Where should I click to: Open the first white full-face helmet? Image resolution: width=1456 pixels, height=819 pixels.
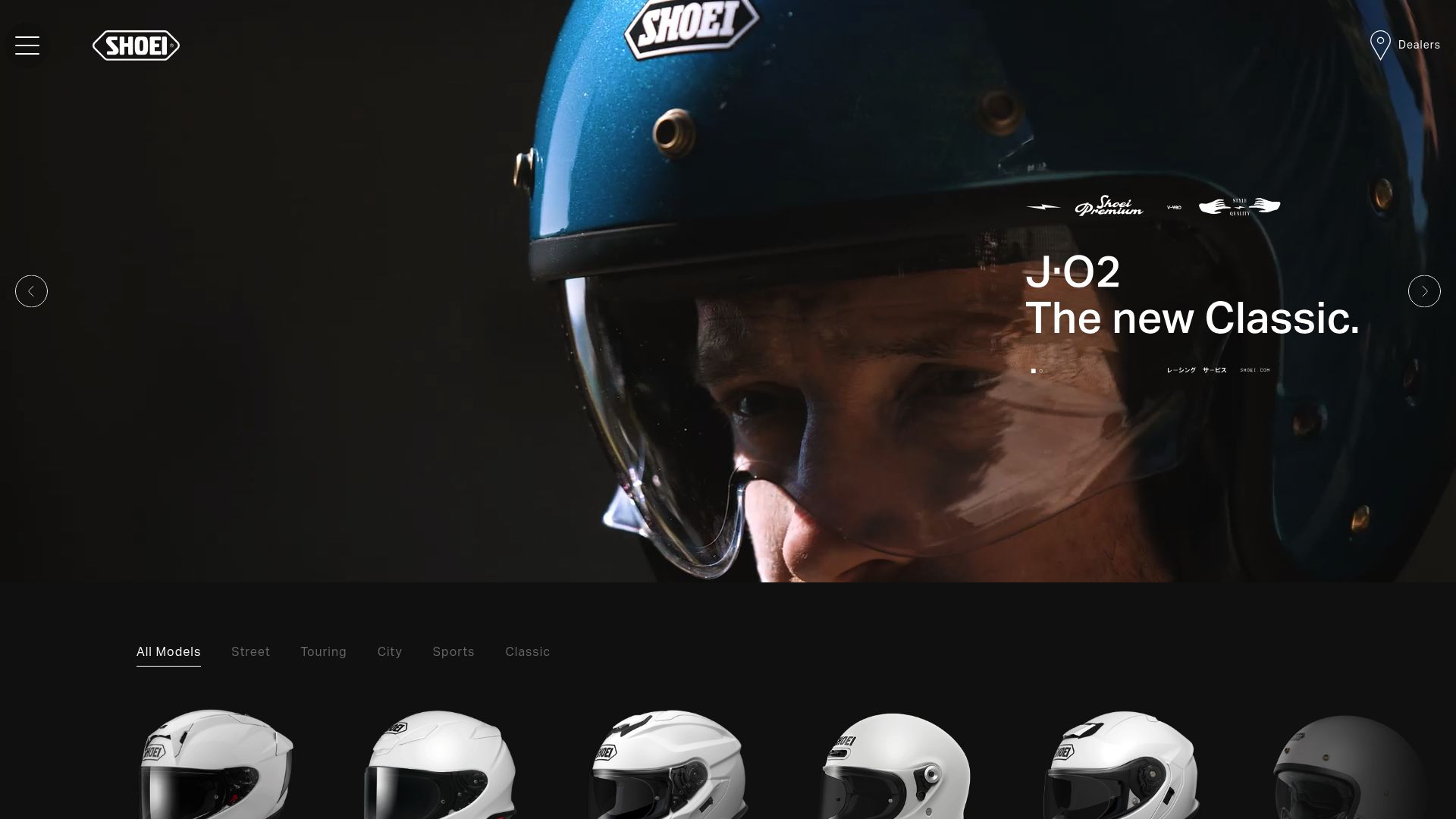tap(216, 764)
